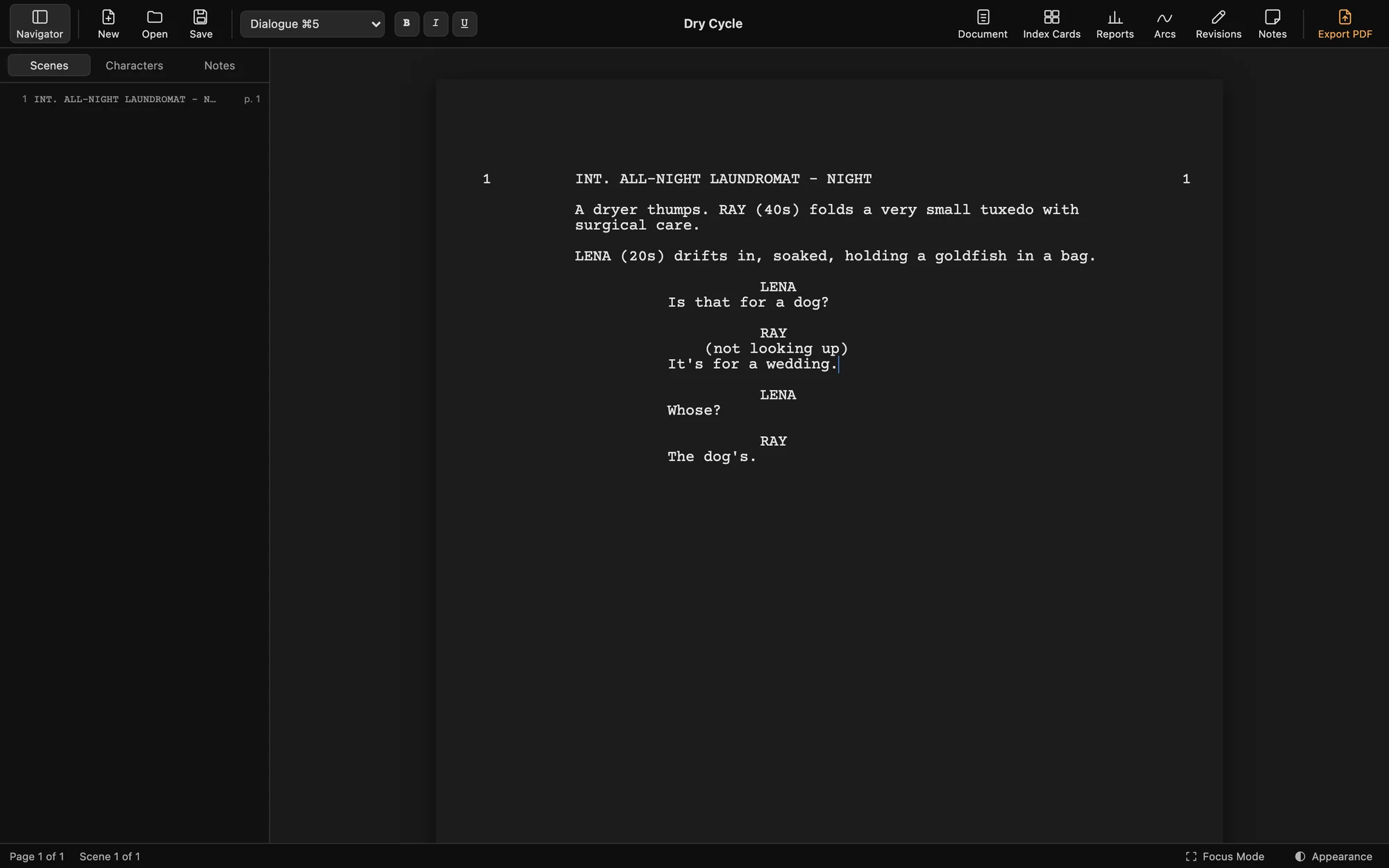
Task: Click the "Dry Cycle" document title
Action: (713, 24)
